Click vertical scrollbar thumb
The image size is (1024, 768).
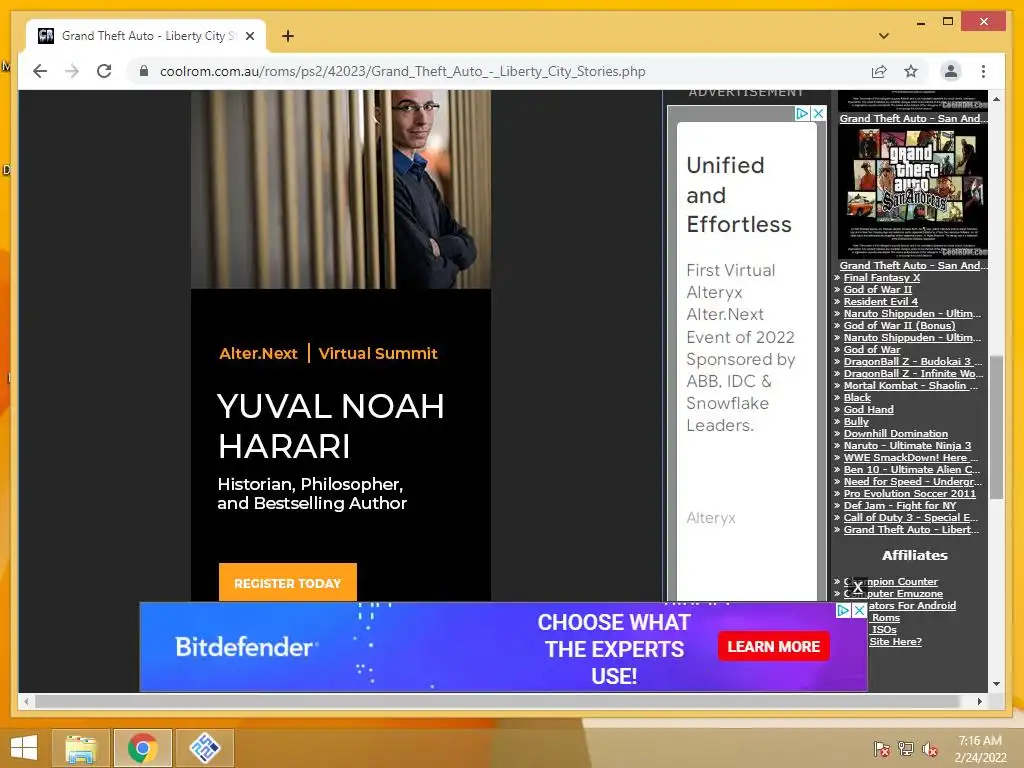(996, 427)
